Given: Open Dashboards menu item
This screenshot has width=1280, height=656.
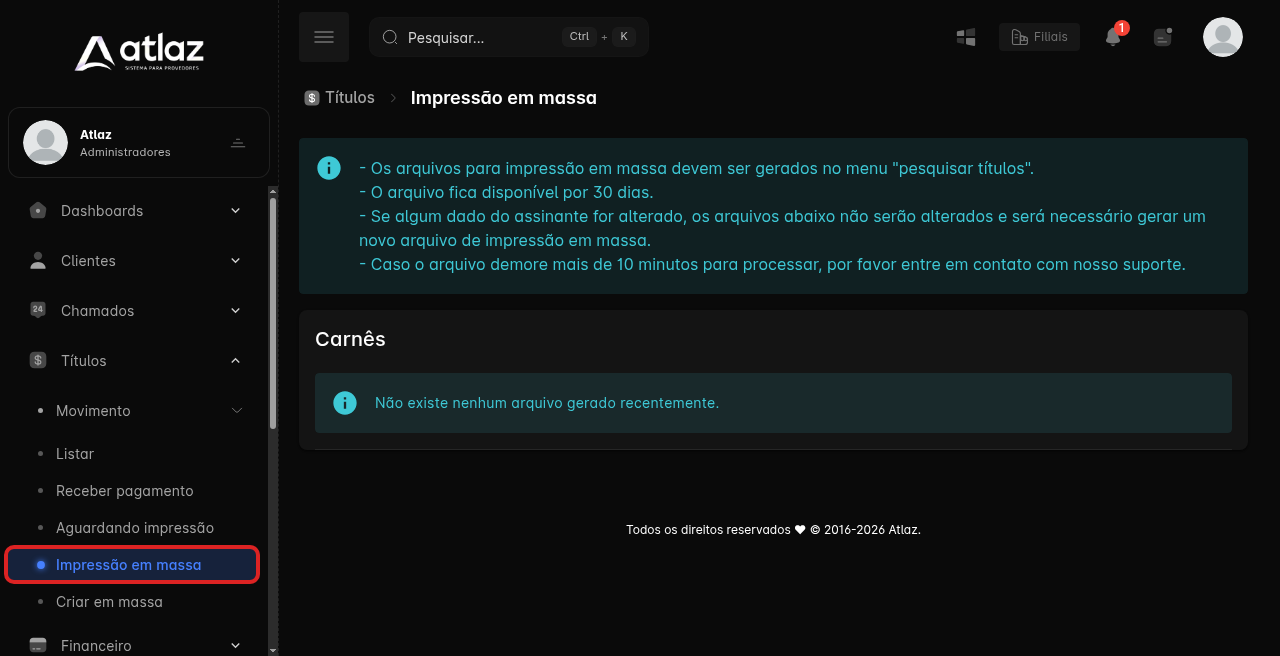Looking at the screenshot, I should (x=138, y=210).
